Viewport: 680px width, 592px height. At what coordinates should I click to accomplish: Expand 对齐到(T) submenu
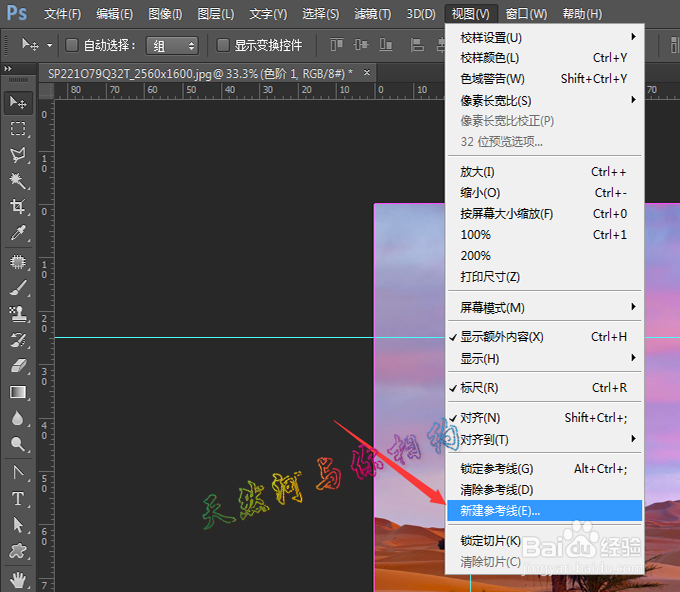click(545, 440)
